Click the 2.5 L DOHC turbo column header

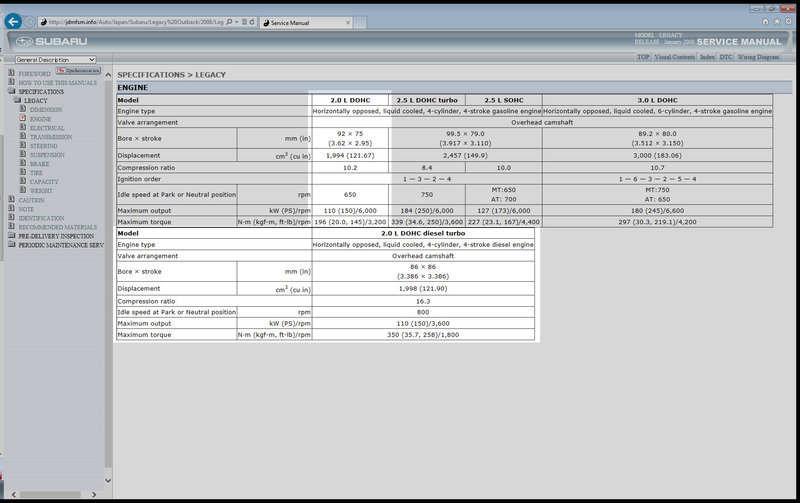coord(427,100)
